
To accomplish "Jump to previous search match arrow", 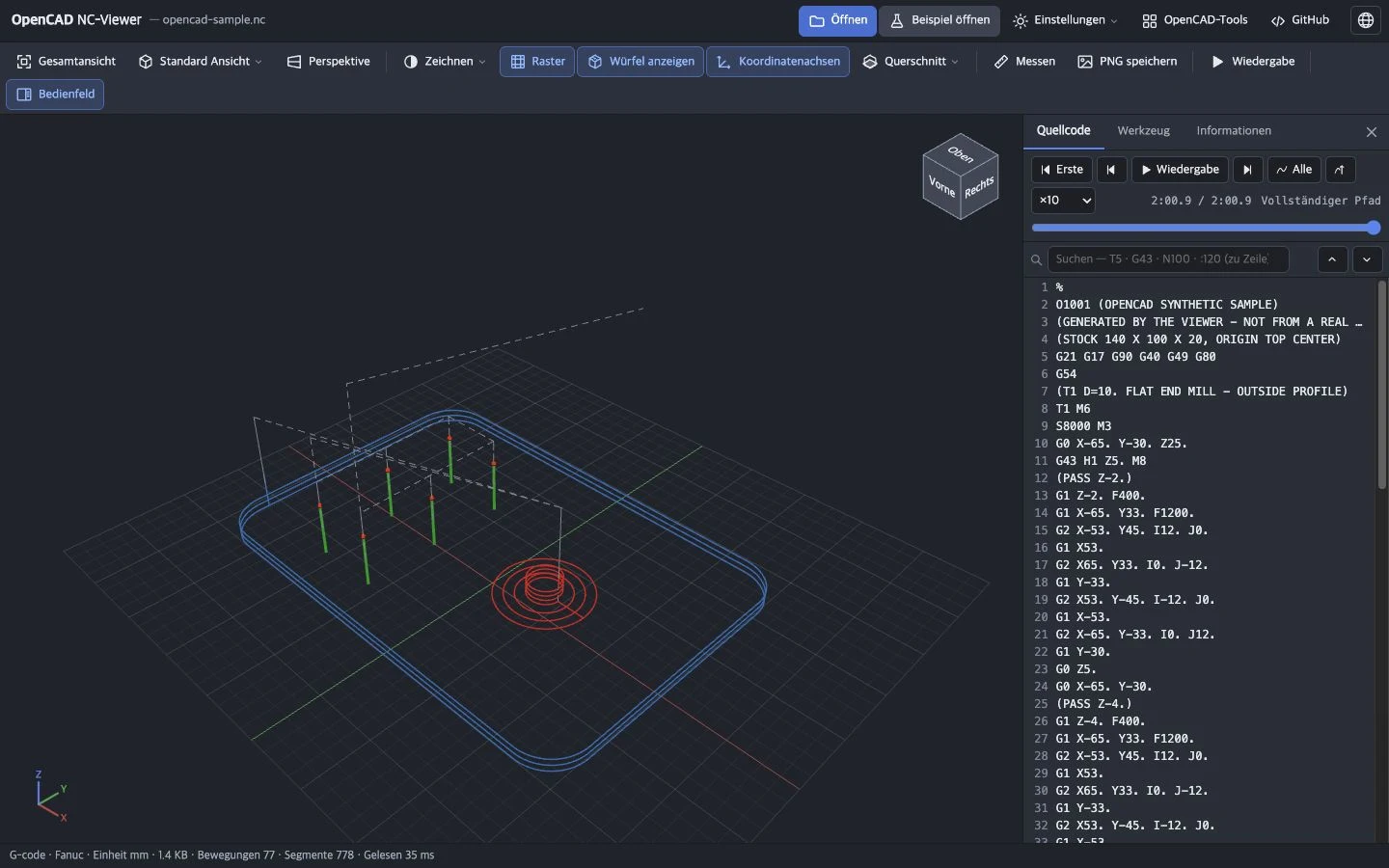I will 1332,259.
